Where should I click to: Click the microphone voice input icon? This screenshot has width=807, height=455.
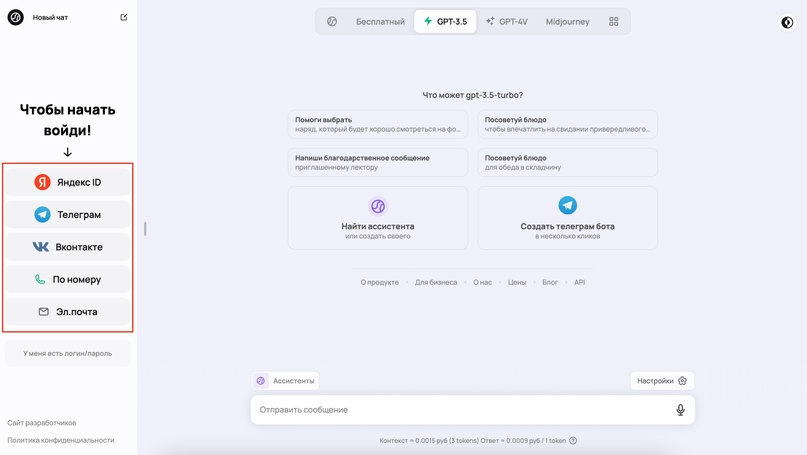(x=680, y=410)
